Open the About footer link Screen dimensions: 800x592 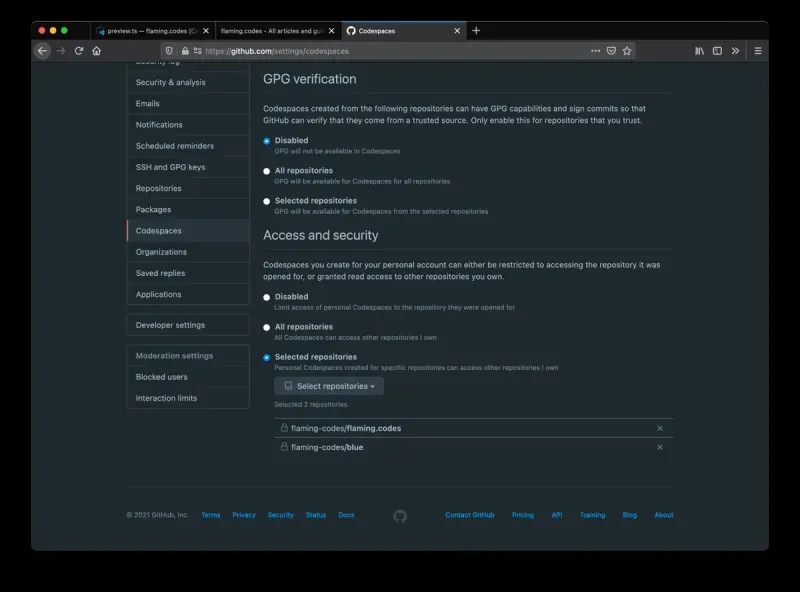[x=664, y=515]
